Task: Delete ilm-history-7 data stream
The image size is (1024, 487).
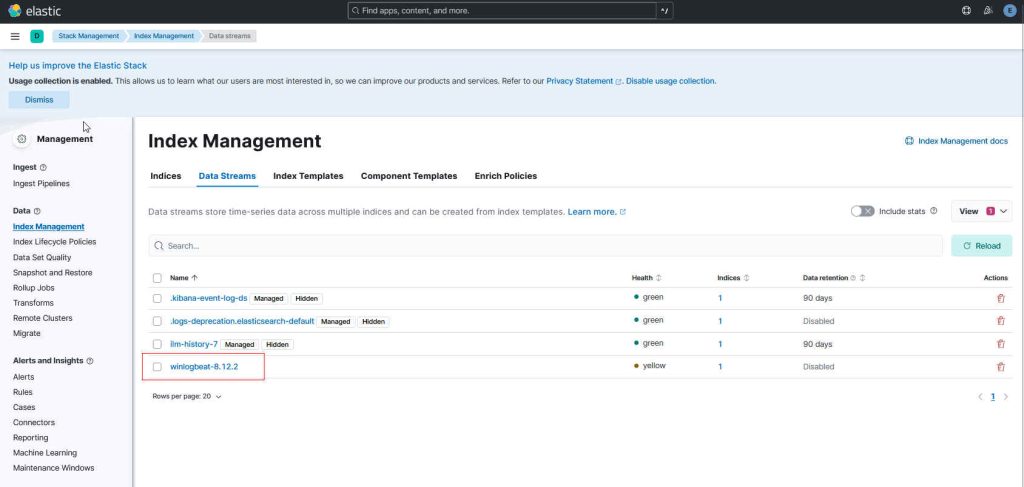Action: 1000,344
